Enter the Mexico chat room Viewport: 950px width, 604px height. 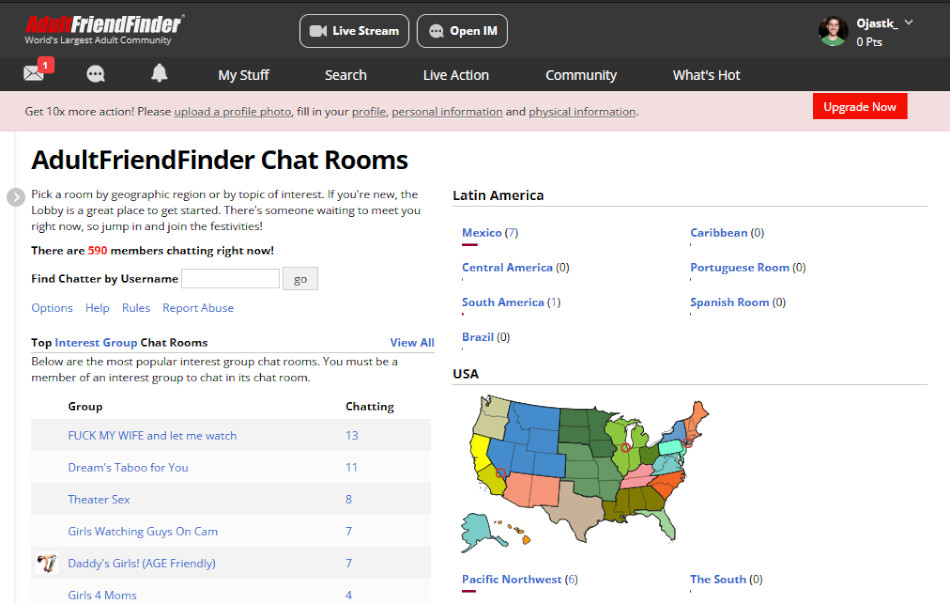click(482, 233)
